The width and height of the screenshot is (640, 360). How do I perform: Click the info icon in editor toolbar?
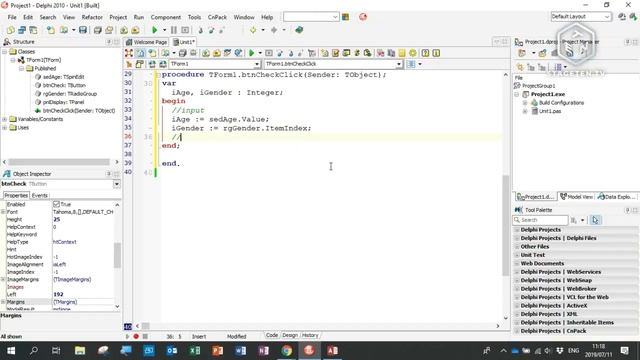[436, 53]
